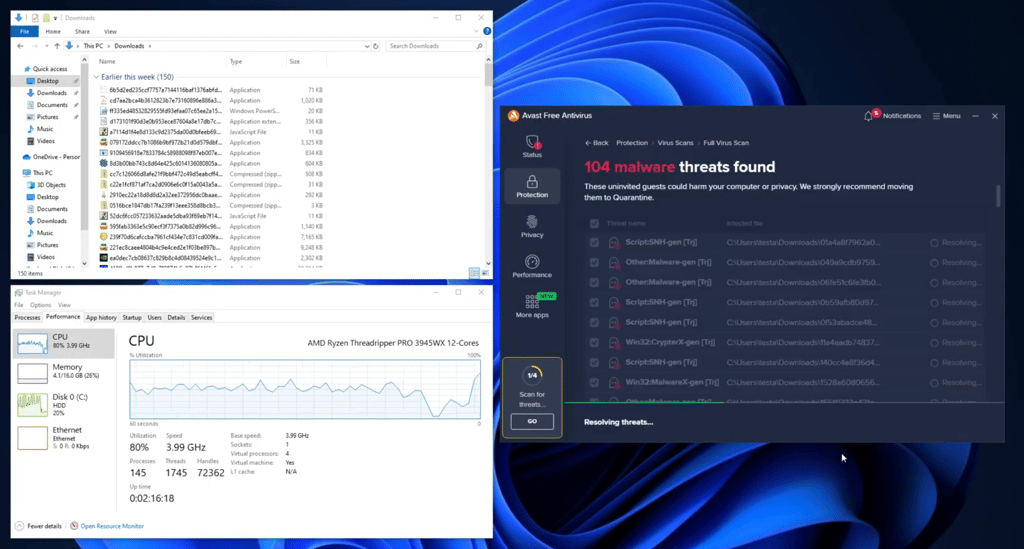Open the Protection section in Avast sidebar
Screen dimensions: 1024x549
point(532,186)
